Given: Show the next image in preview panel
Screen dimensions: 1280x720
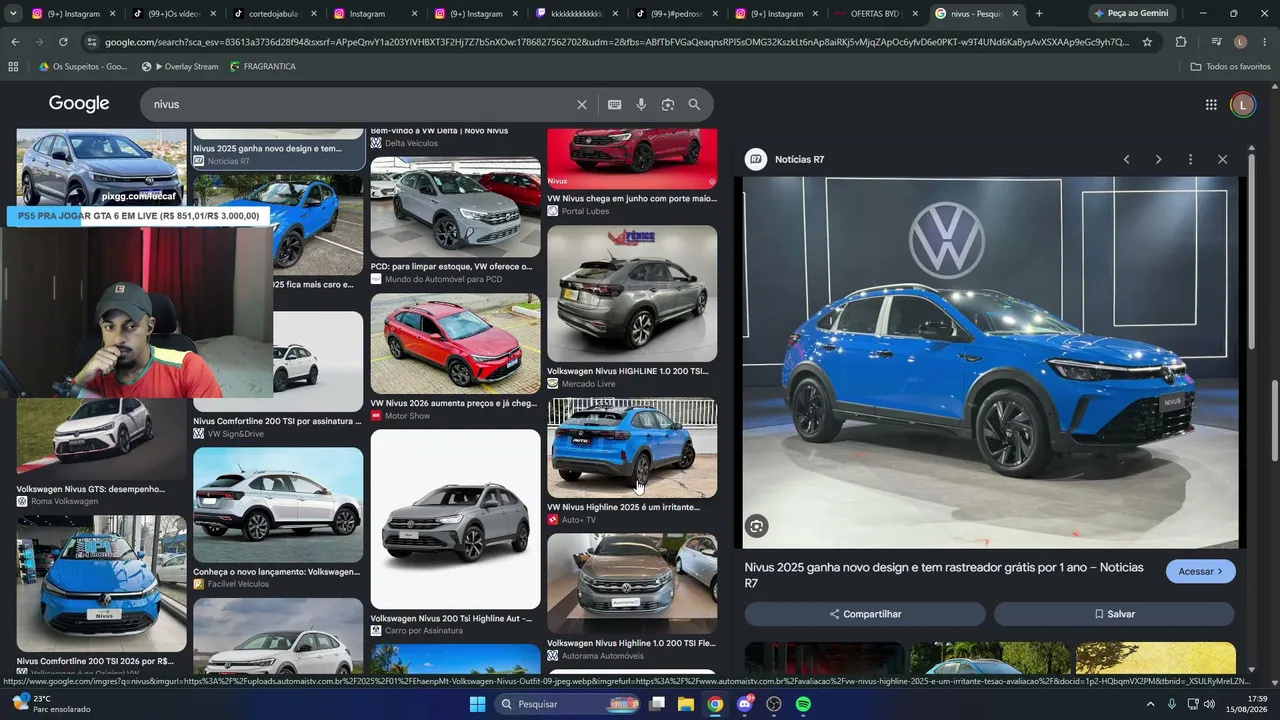Looking at the screenshot, I should [1158, 160].
